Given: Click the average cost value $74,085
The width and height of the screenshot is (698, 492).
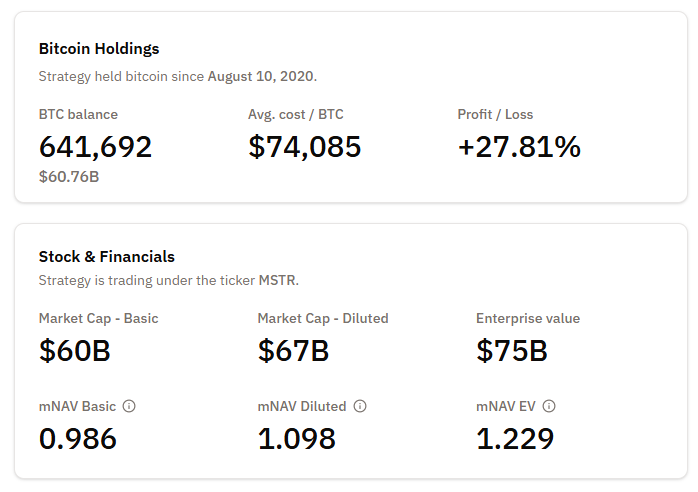Looking at the screenshot, I should coord(305,147).
